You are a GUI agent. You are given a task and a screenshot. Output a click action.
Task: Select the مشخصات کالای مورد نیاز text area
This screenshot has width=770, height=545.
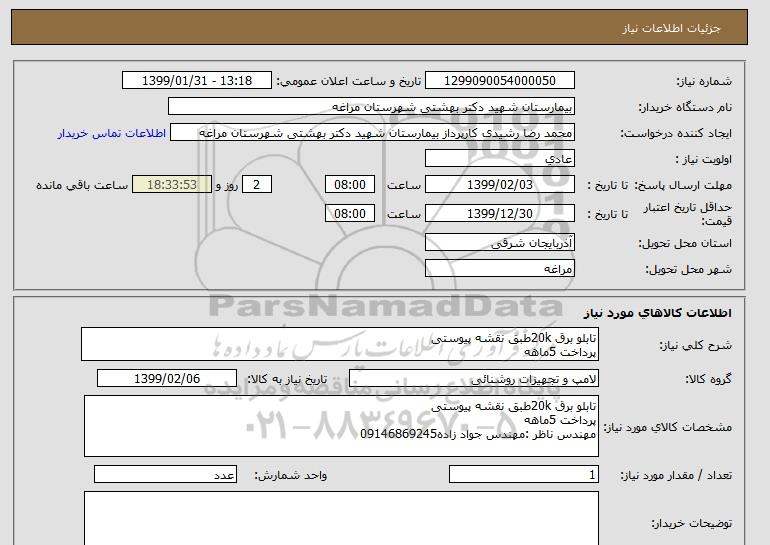(342, 425)
